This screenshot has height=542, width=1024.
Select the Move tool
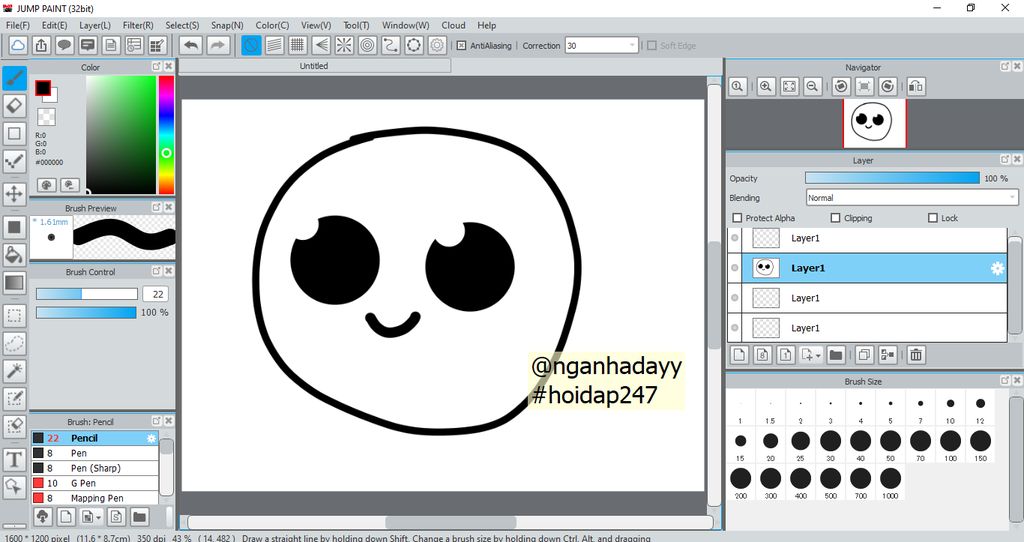point(15,193)
